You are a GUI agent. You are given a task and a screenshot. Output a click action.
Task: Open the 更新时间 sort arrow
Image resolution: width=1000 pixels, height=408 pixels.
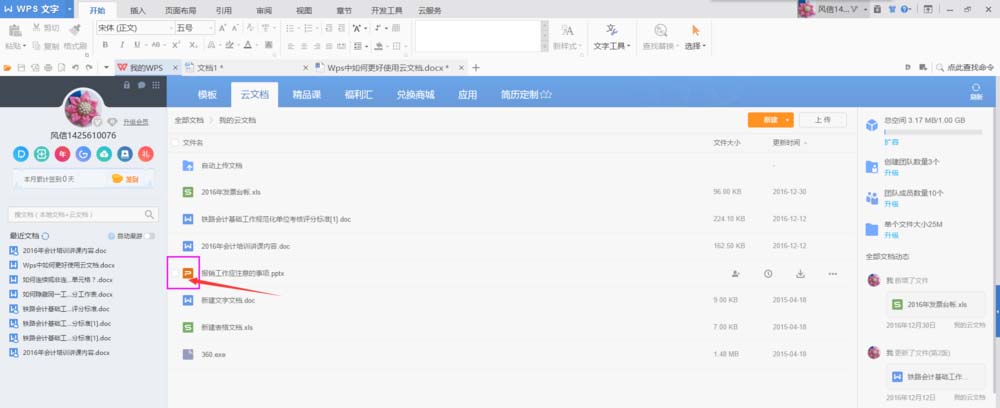pyautogui.click(x=805, y=143)
